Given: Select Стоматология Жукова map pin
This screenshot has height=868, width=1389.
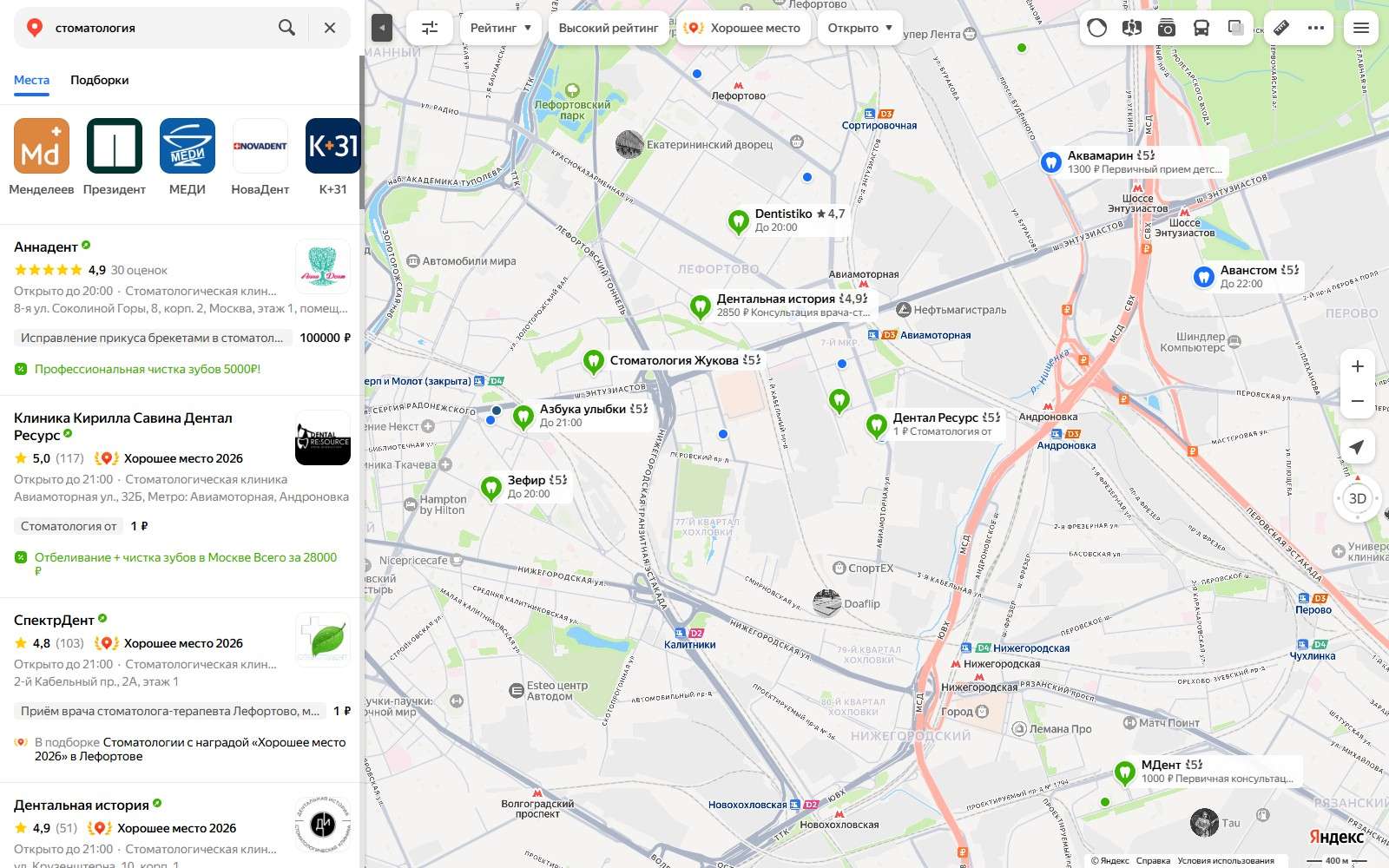Looking at the screenshot, I should (593, 361).
